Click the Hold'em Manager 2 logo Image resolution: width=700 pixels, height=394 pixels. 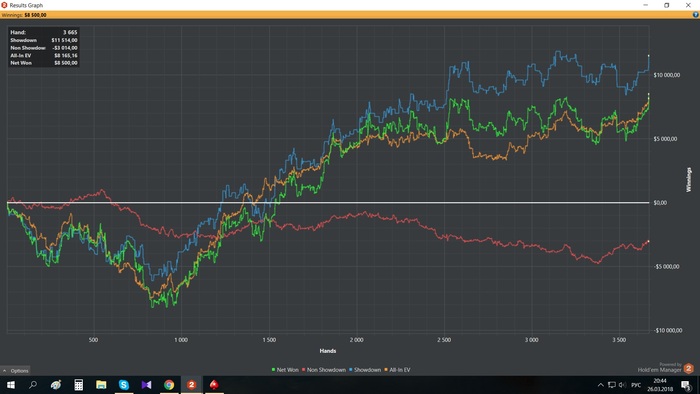[x=688, y=368]
